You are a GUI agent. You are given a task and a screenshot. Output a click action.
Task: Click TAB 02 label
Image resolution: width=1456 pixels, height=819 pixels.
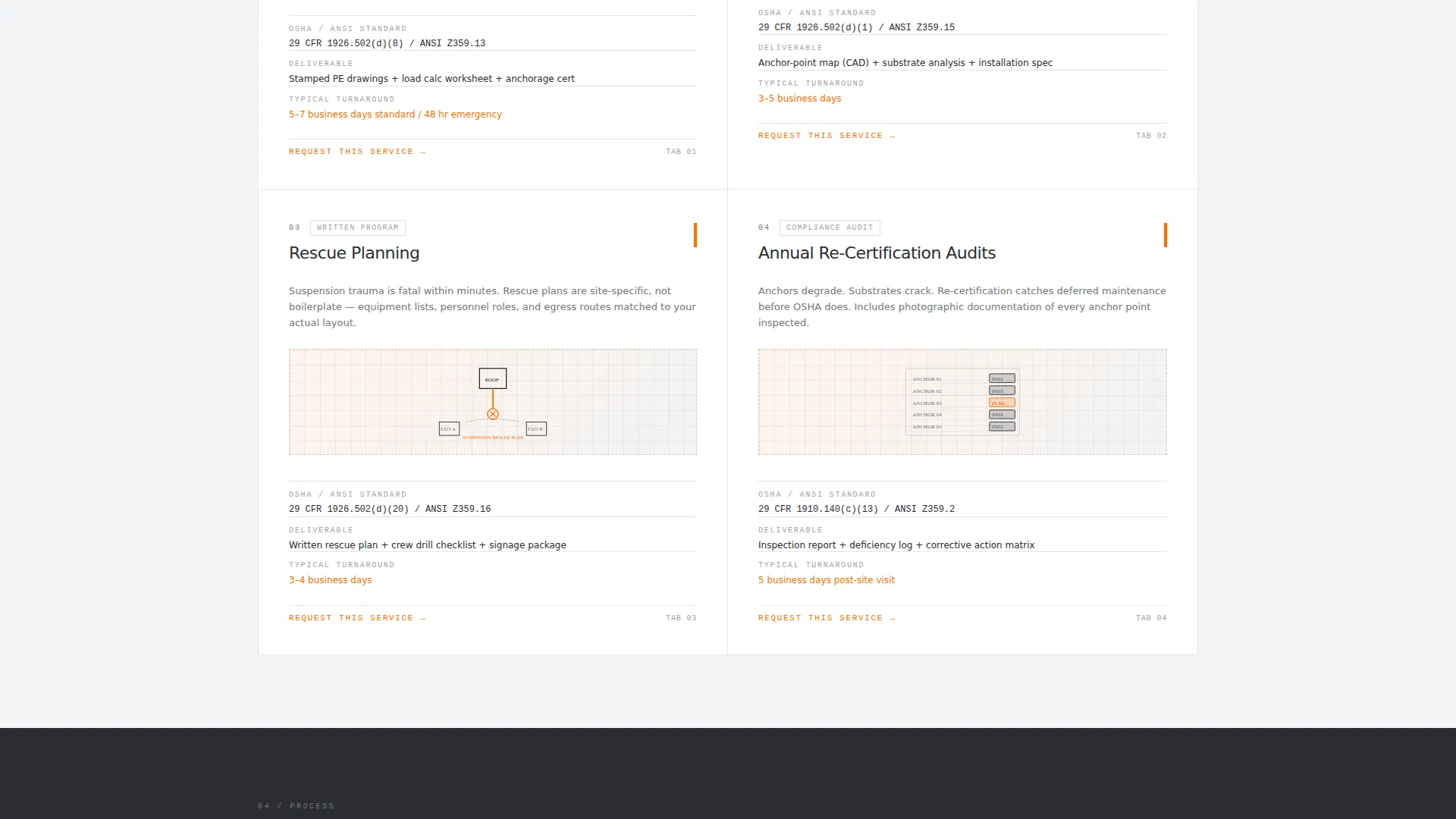coord(1151,136)
